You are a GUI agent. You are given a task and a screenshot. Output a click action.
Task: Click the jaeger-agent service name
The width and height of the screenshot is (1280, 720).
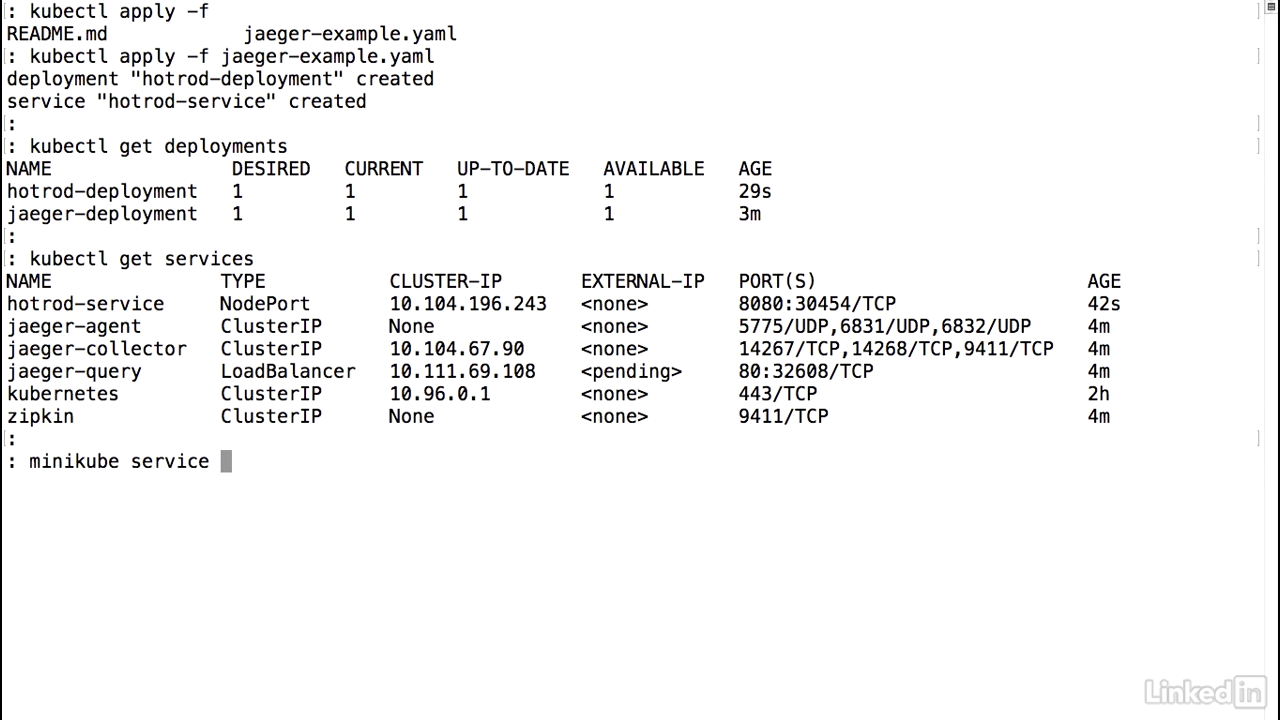74,326
